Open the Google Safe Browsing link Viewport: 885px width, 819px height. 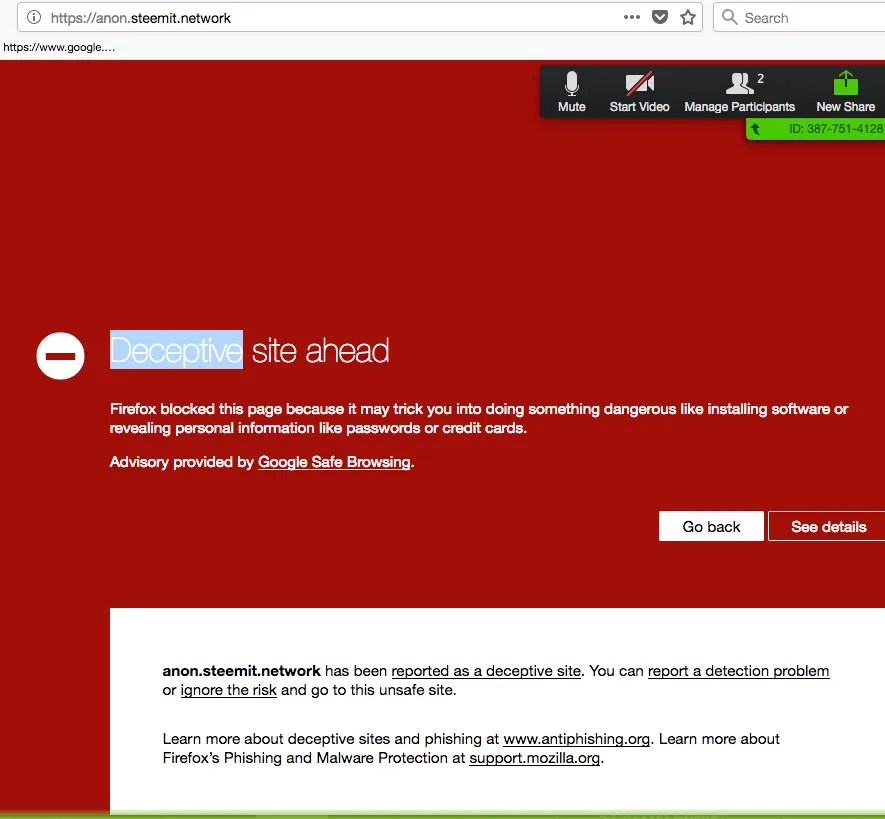[334, 462]
